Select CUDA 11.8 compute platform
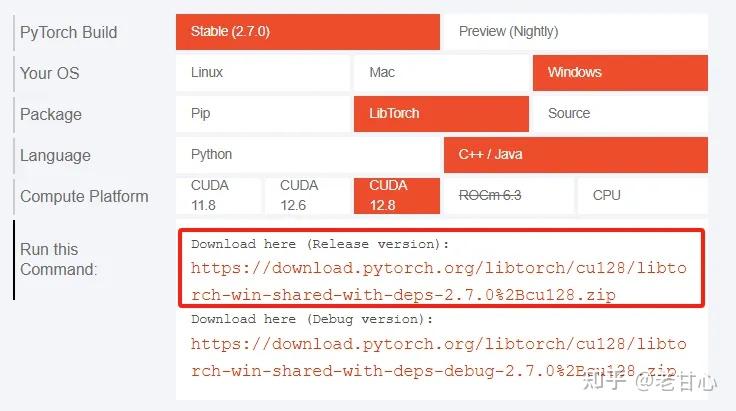 [218, 196]
